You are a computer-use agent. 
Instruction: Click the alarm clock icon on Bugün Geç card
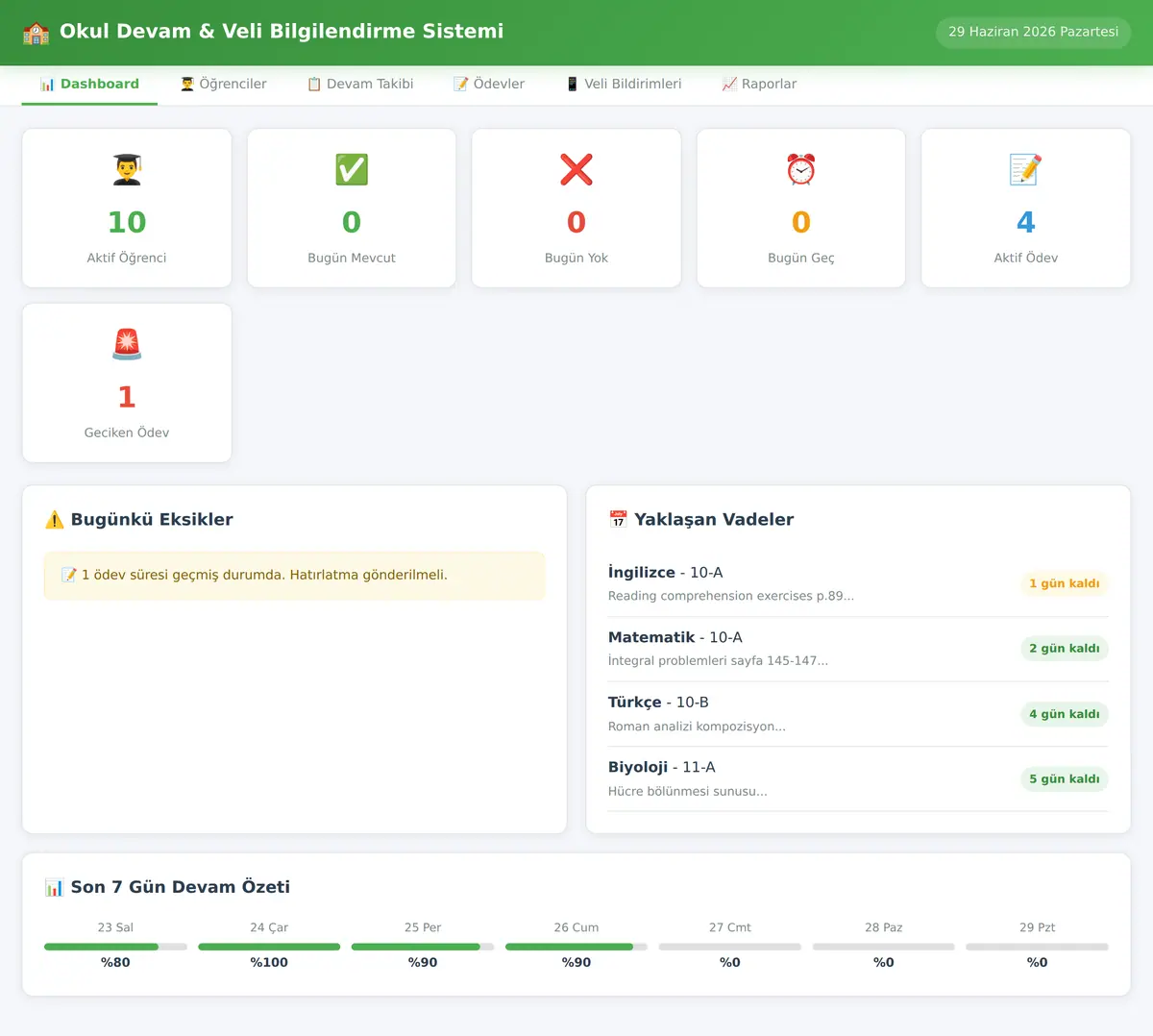801,169
